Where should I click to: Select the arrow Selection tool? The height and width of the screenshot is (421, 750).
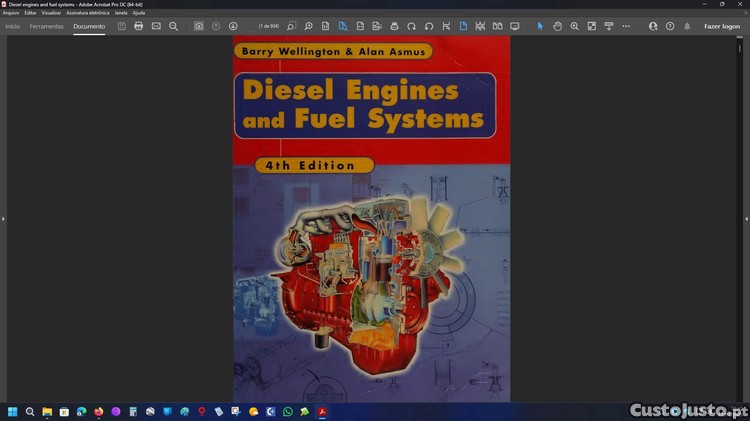pos(540,26)
